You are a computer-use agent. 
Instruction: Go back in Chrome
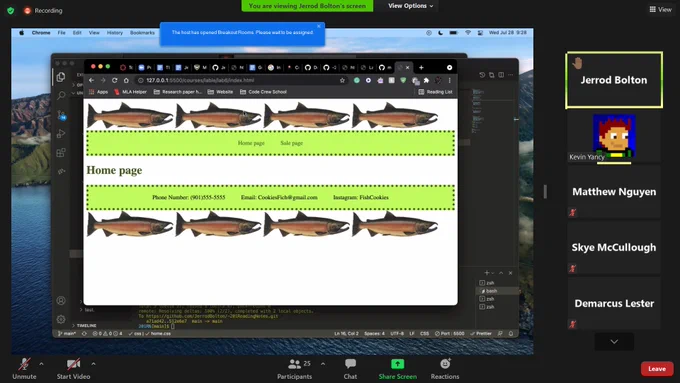pos(91,80)
